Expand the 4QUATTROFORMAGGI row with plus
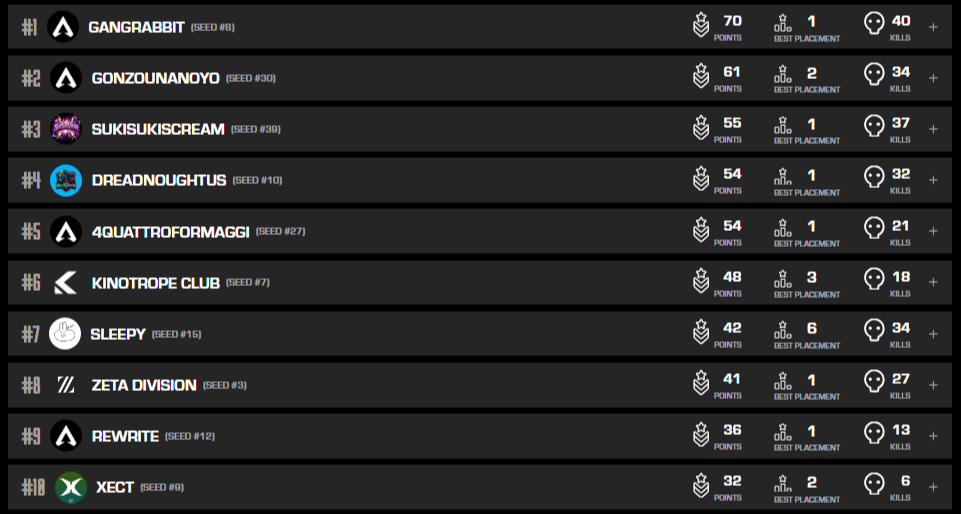This screenshot has height=514, width=961. coord(933,231)
